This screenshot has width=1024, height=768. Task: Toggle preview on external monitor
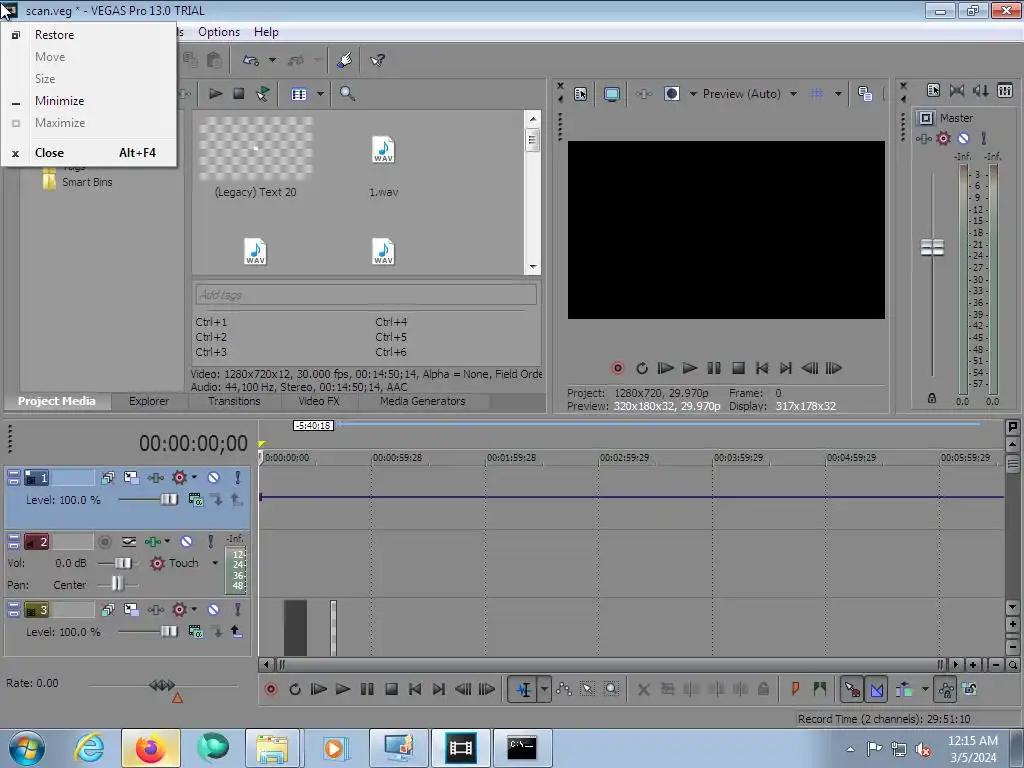[x=612, y=94]
